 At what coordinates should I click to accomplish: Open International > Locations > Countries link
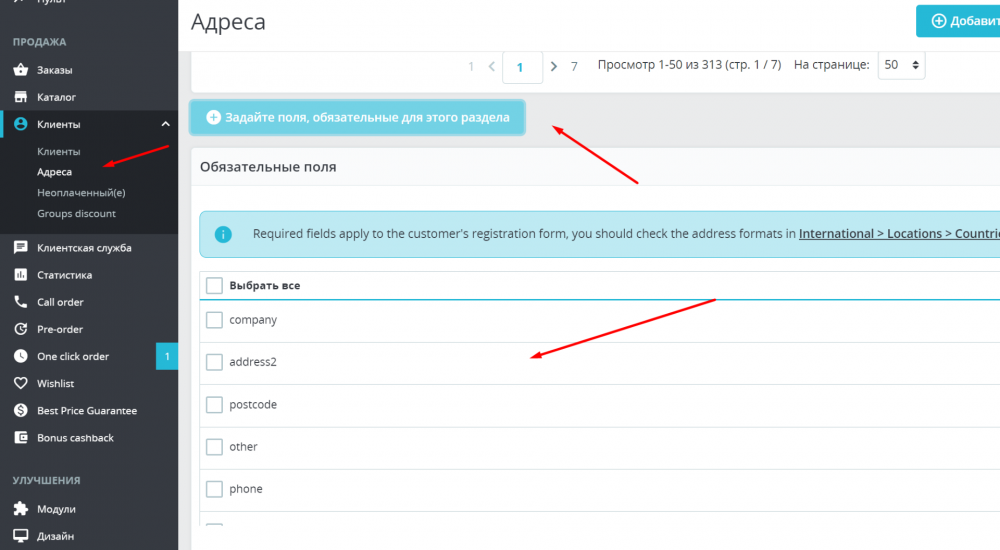point(899,234)
